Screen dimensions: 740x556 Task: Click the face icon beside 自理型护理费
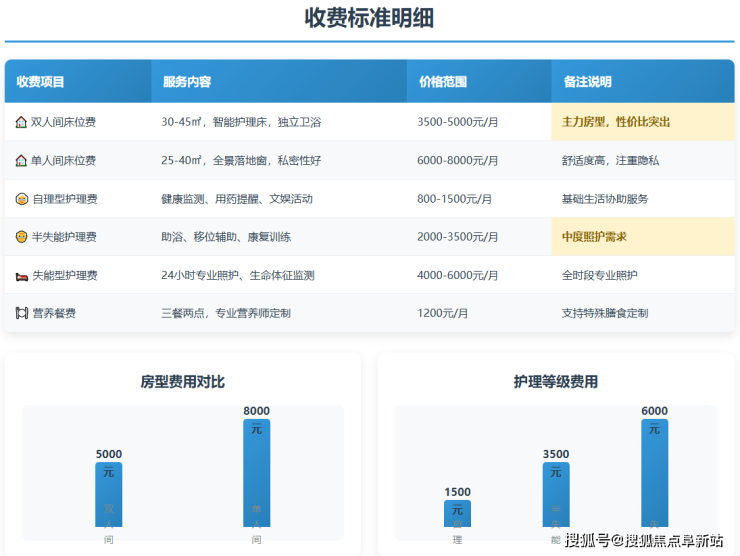click(21, 199)
